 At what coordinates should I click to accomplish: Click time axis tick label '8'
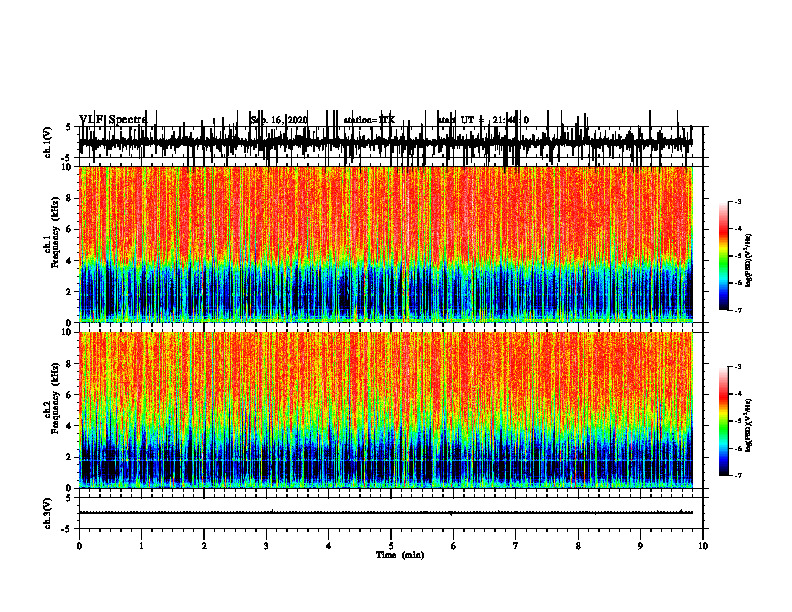point(578,546)
